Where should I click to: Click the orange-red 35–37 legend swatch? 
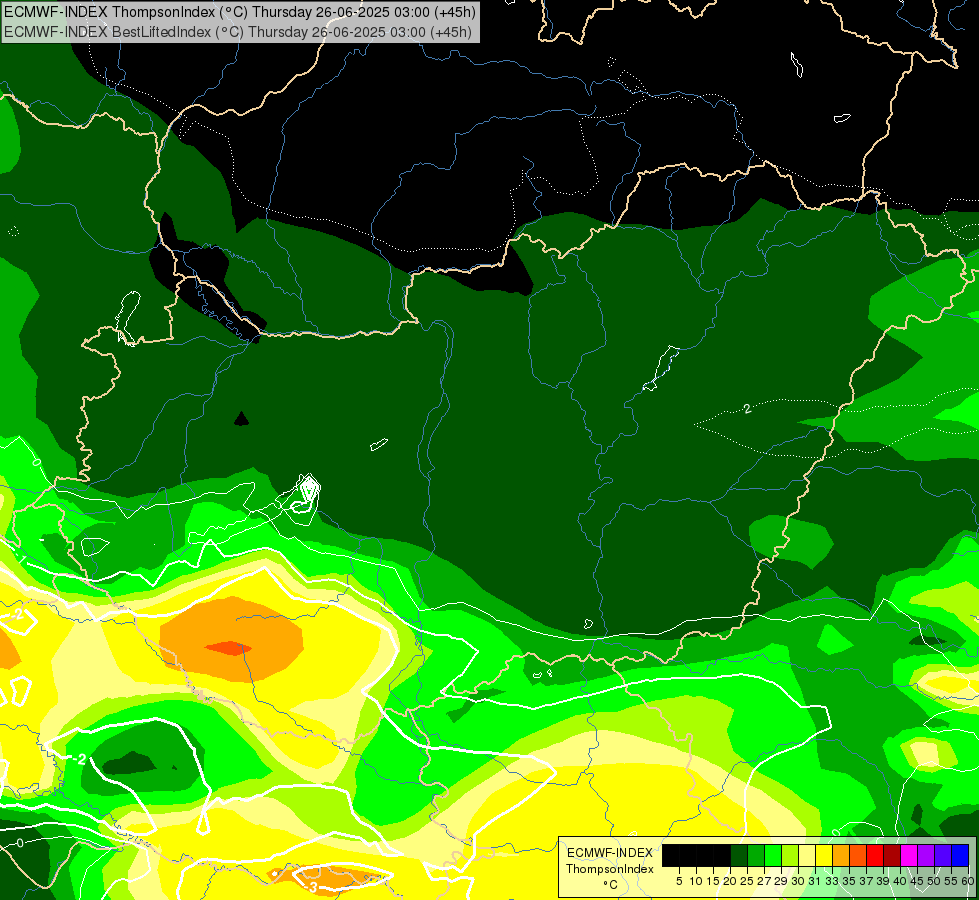[x=858, y=855]
